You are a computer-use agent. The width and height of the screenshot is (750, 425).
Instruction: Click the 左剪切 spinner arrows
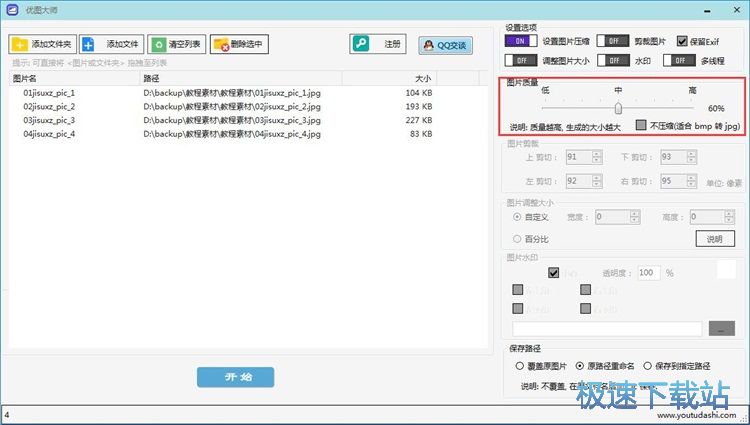tap(596, 181)
